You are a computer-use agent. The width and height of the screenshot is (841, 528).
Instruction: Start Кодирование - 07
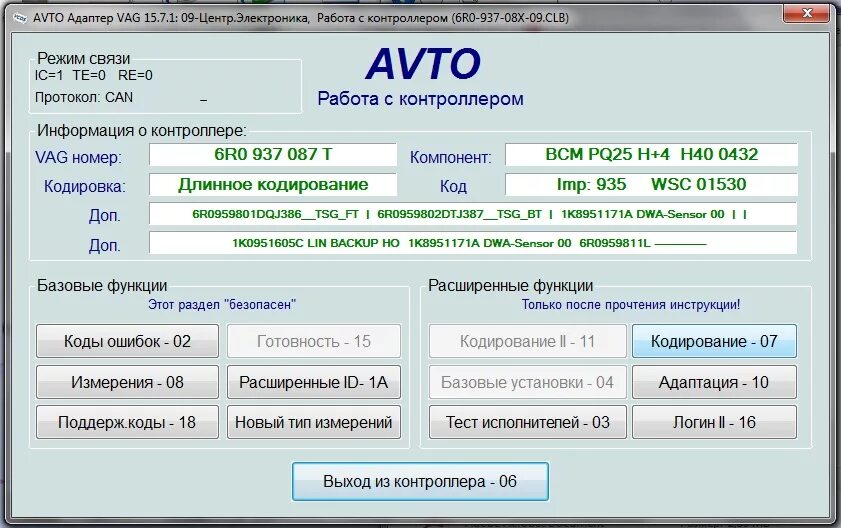714,341
